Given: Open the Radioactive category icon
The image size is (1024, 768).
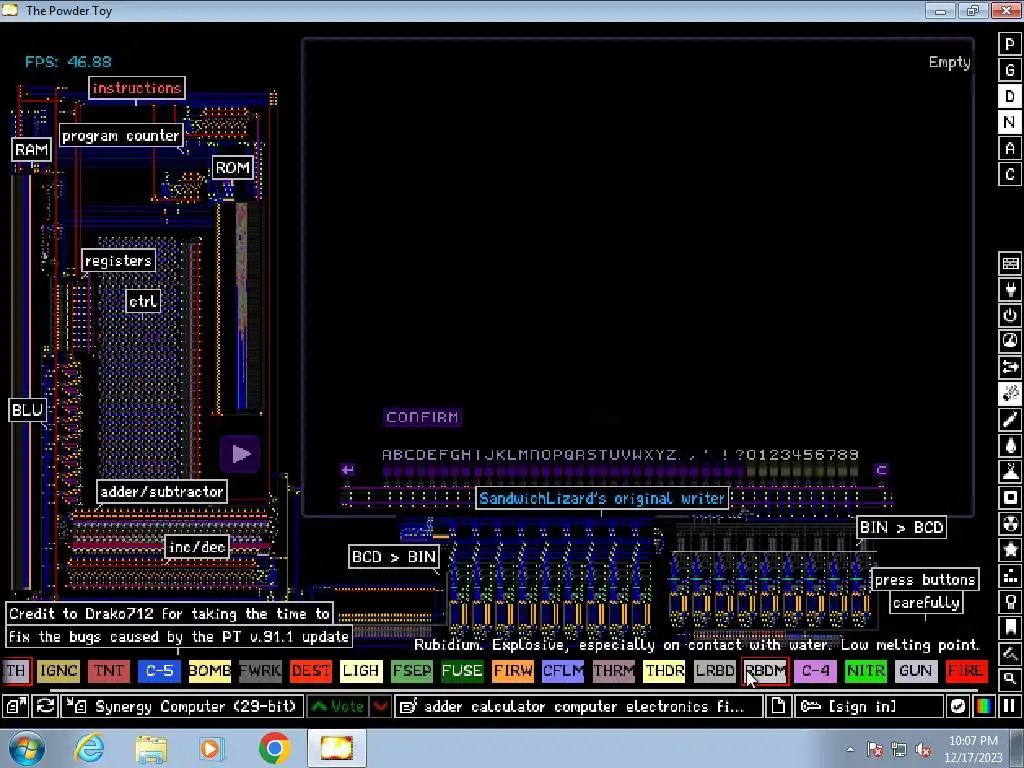Looking at the screenshot, I should tap(1010, 524).
